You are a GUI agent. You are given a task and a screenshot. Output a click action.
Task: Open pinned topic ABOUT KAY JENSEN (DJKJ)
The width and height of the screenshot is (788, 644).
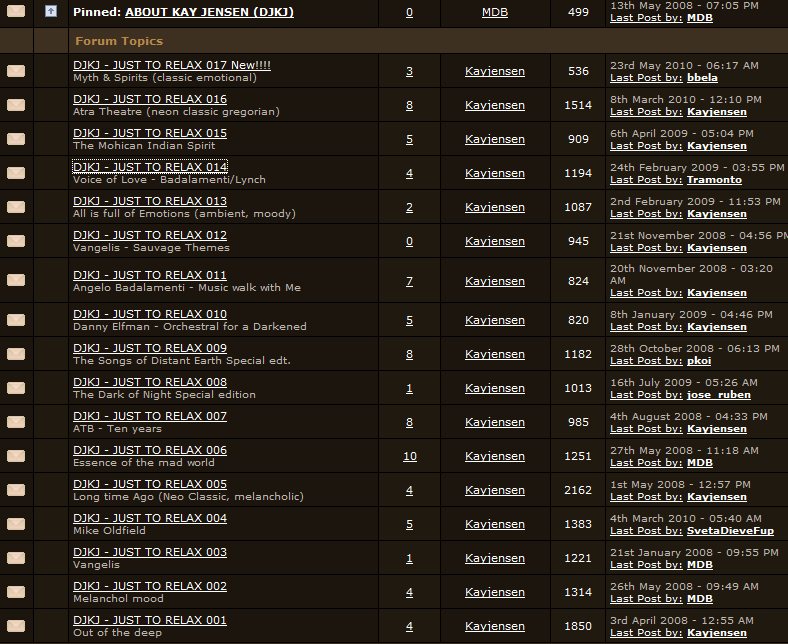coord(209,12)
